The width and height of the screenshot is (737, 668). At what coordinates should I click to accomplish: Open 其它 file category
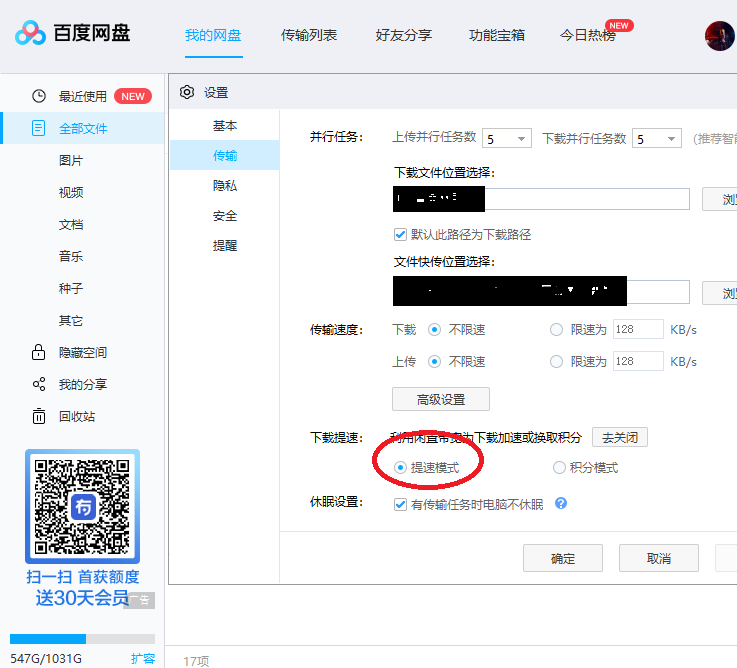71,320
